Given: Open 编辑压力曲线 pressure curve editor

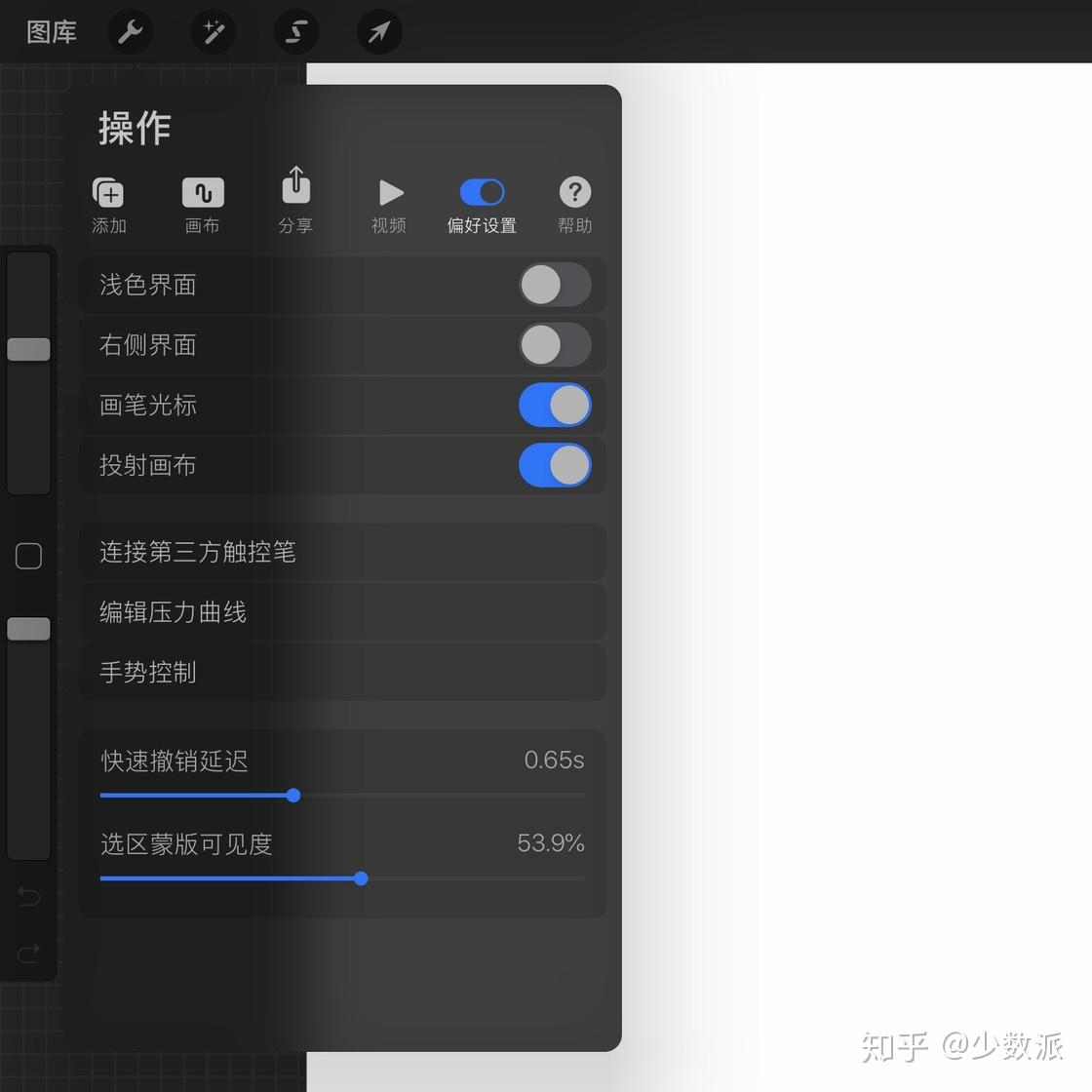Looking at the screenshot, I should (341, 612).
